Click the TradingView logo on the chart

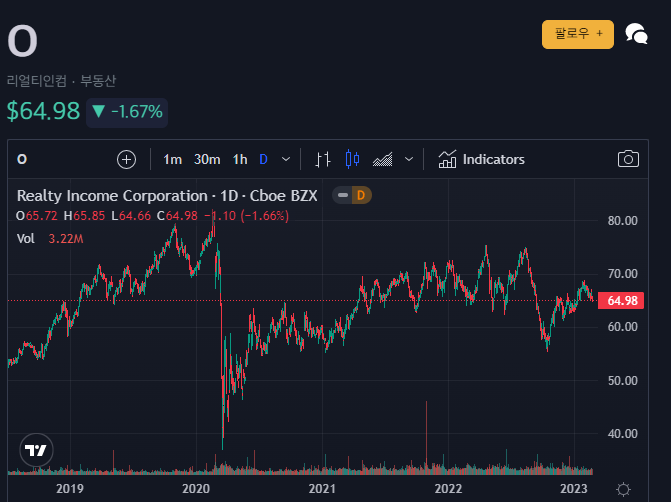click(x=36, y=450)
